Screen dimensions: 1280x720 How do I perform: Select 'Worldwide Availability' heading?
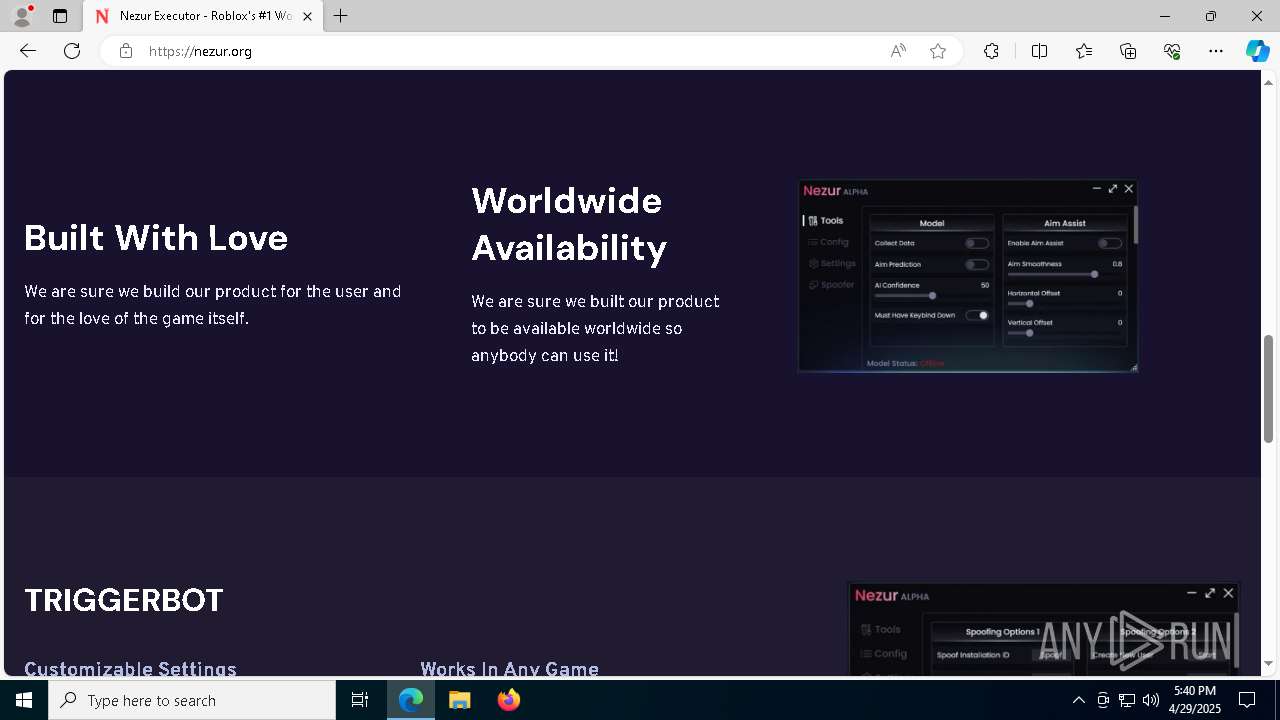pos(569,224)
